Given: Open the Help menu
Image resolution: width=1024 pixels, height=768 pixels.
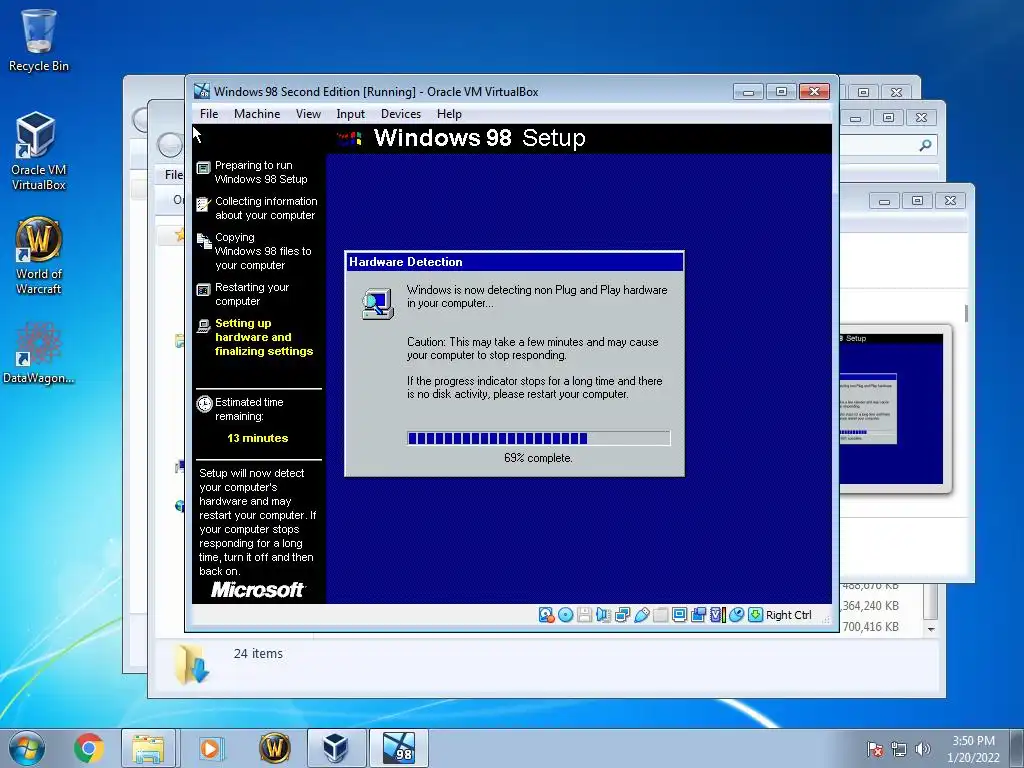Looking at the screenshot, I should click(x=449, y=114).
